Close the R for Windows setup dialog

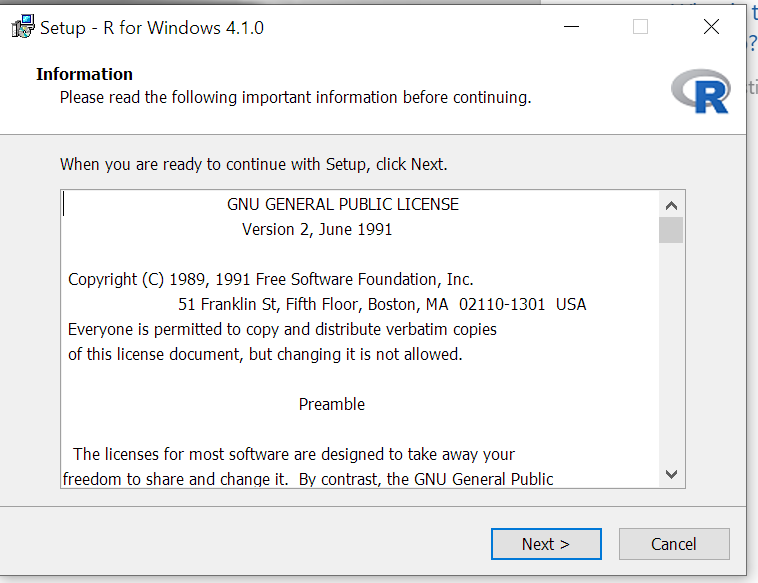tap(711, 27)
